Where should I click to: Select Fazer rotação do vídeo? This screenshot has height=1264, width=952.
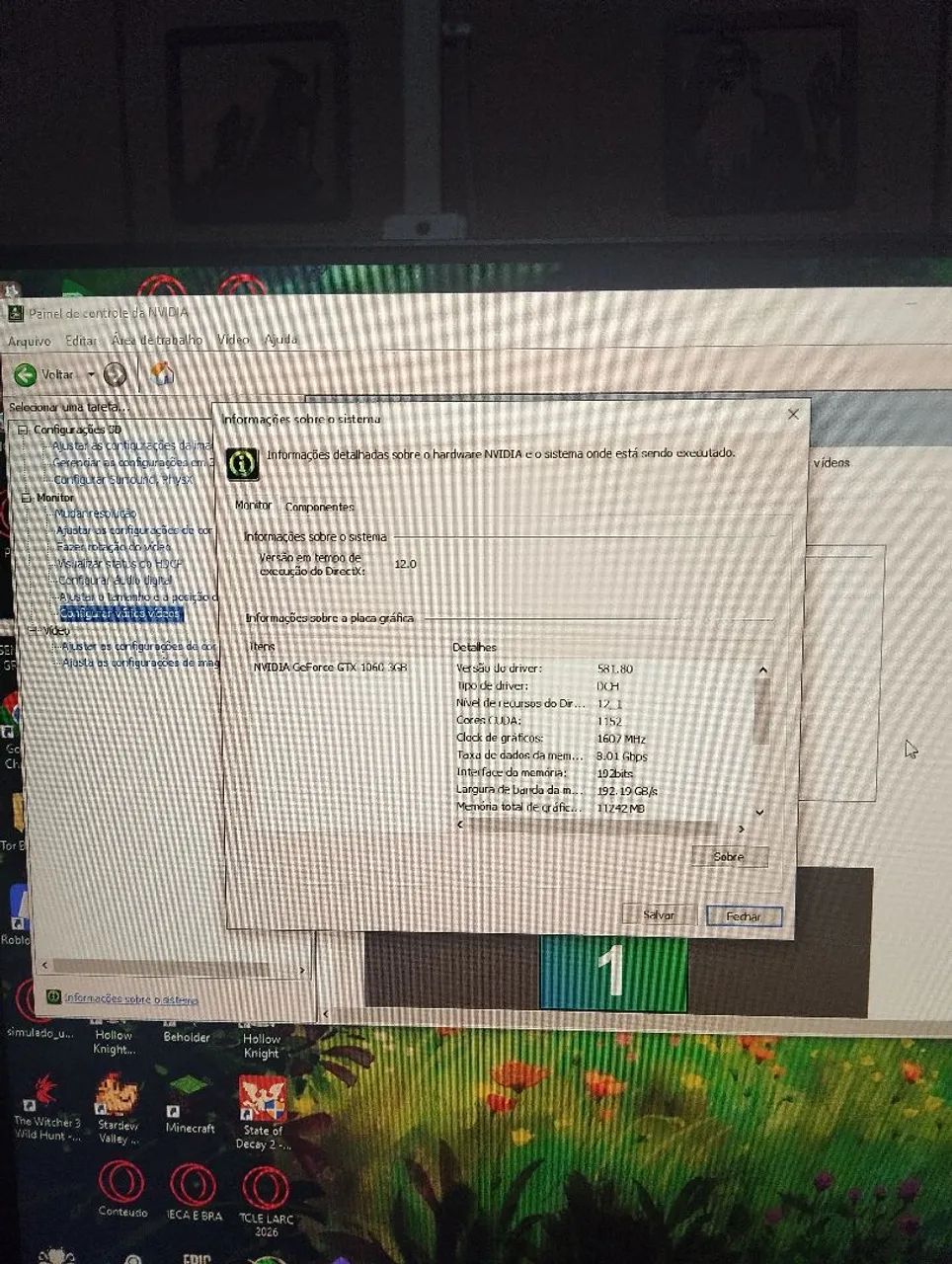114,547
